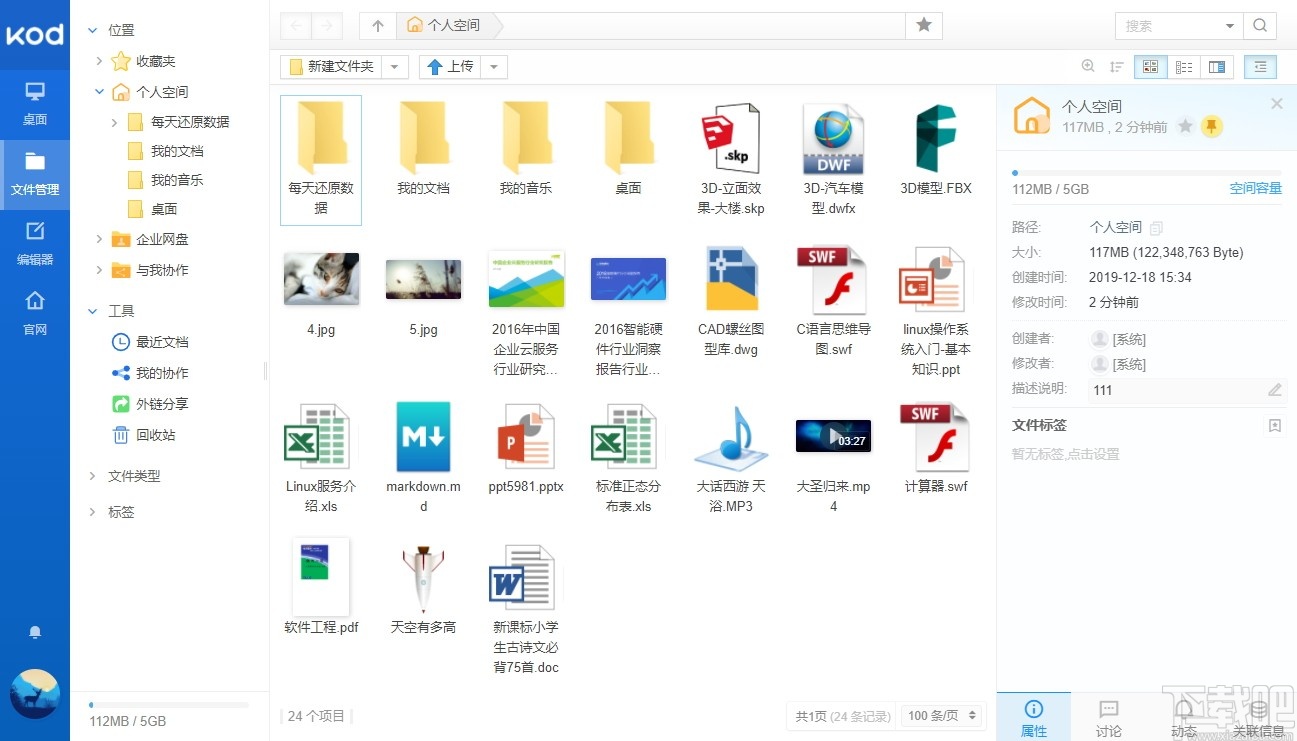Copy the path using the icon beside 个人空间

point(1155,227)
